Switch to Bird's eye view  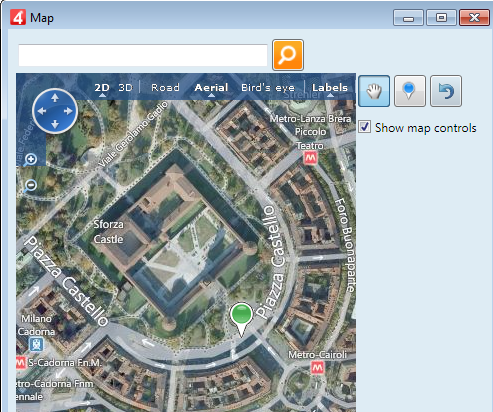tap(268, 88)
